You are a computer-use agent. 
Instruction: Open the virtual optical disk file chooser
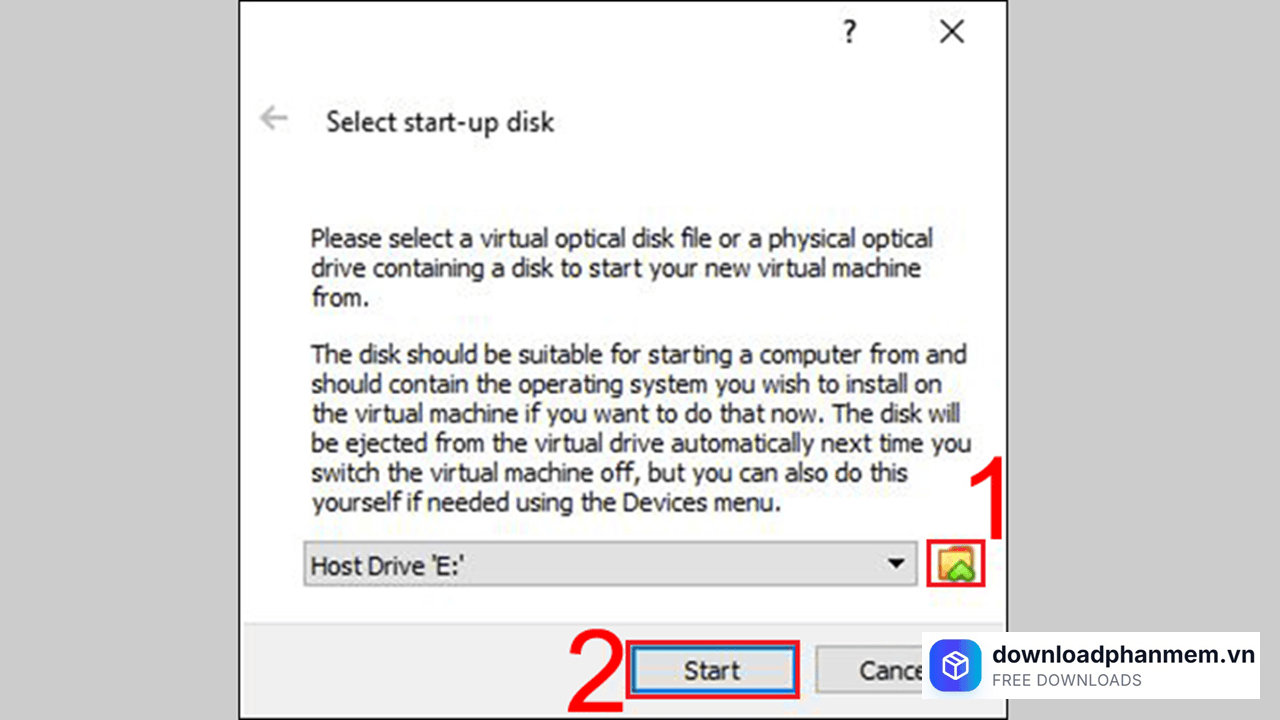955,564
